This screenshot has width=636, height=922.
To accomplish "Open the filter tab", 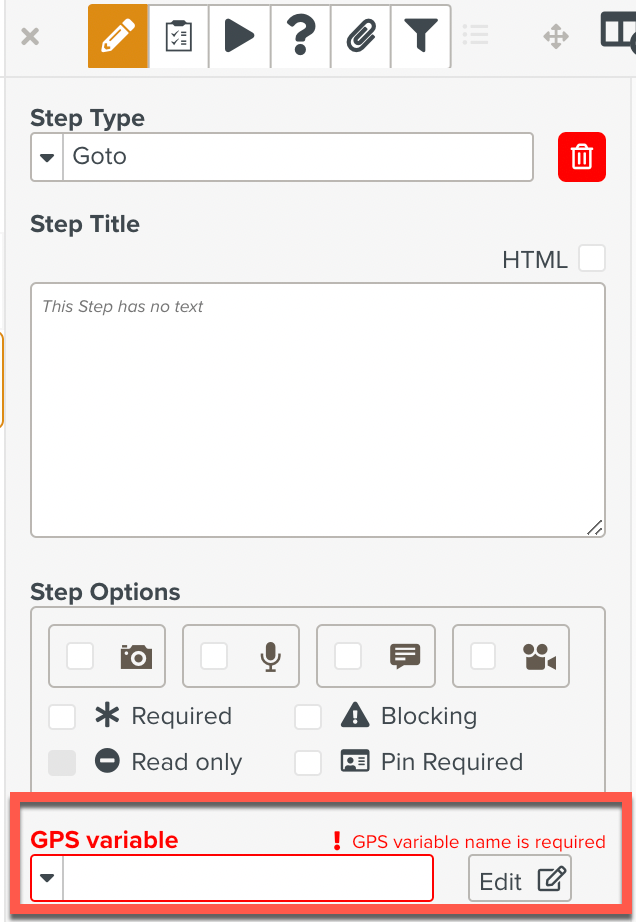I will pyautogui.click(x=421, y=36).
